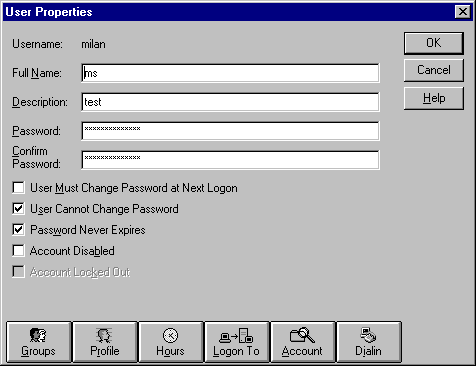Open Help for User Properties
476x366 pixels.
[x=434, y=98]
